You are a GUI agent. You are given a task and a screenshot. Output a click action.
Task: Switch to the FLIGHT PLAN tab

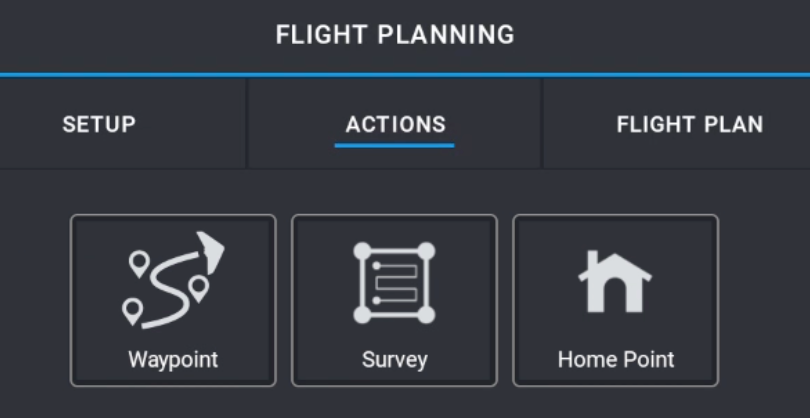(x=690, y=125)
